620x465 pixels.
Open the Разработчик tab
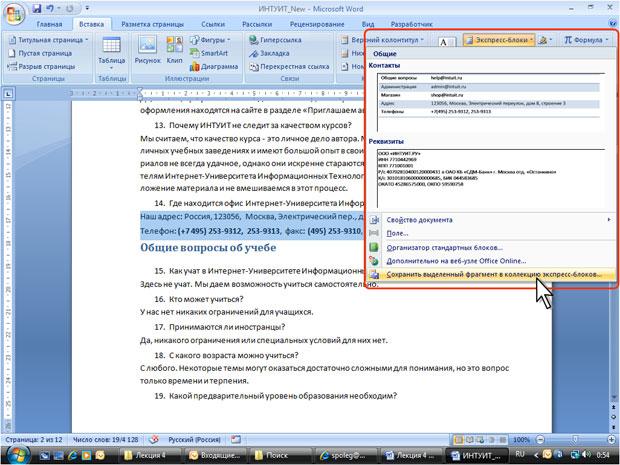(412, 24)
